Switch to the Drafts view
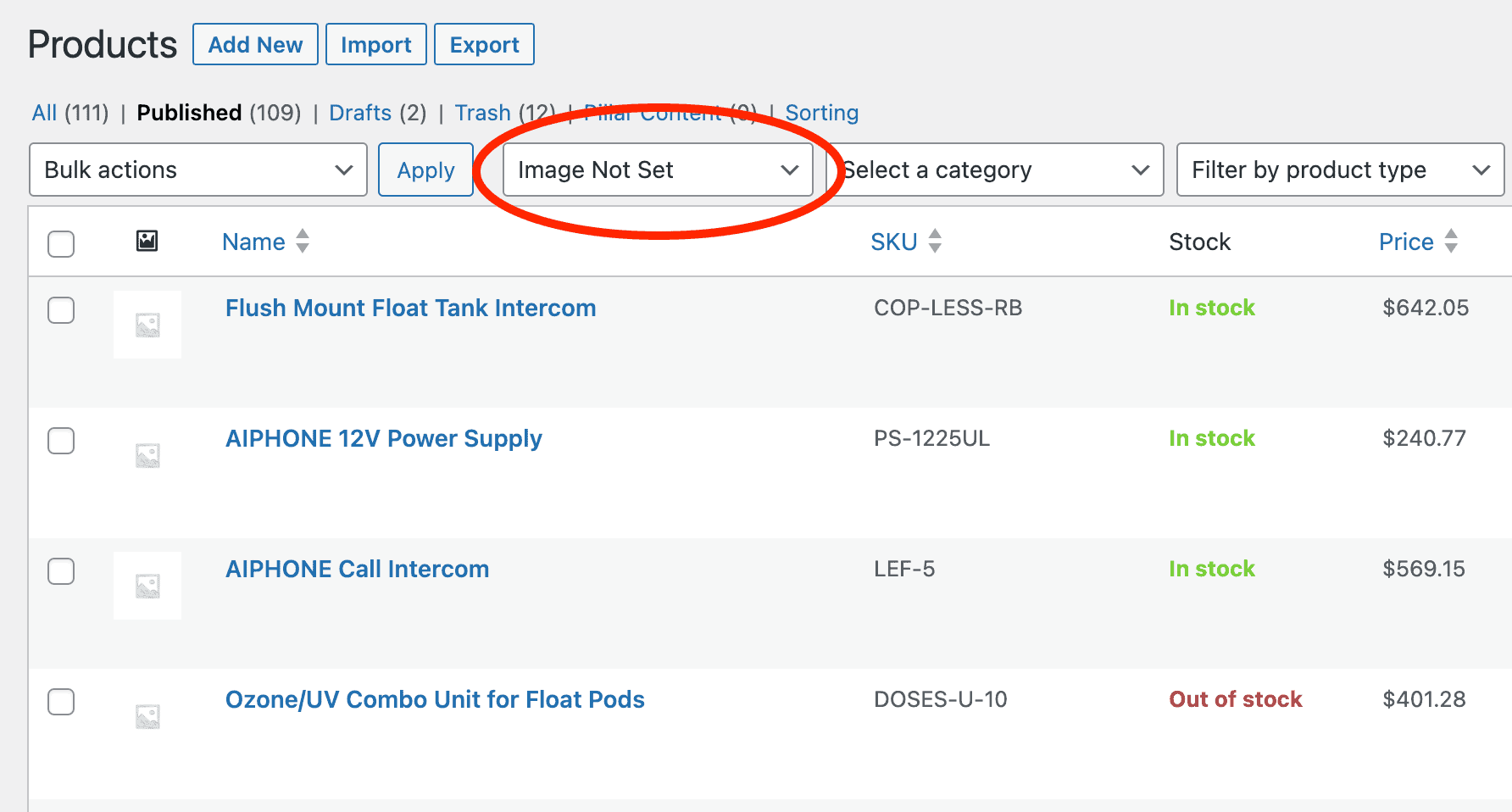1512x812 pixels. (359, 112)
